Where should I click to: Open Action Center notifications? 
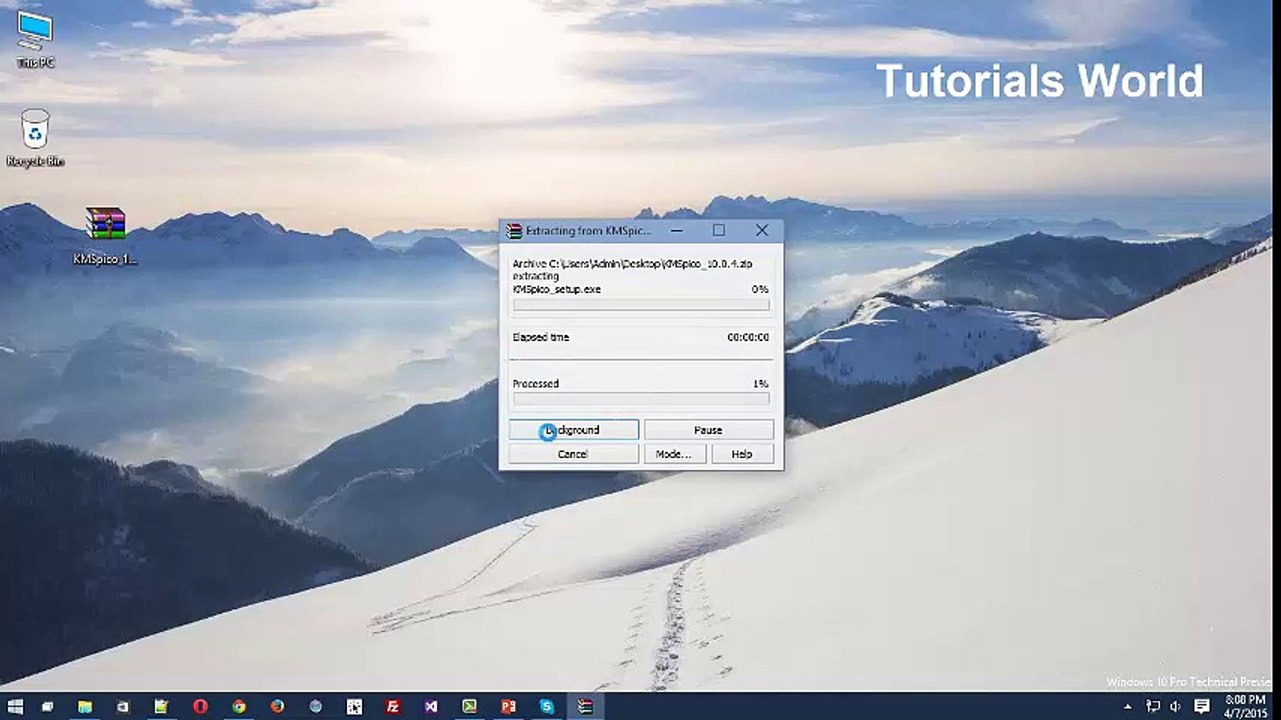tap(1202, 707)
